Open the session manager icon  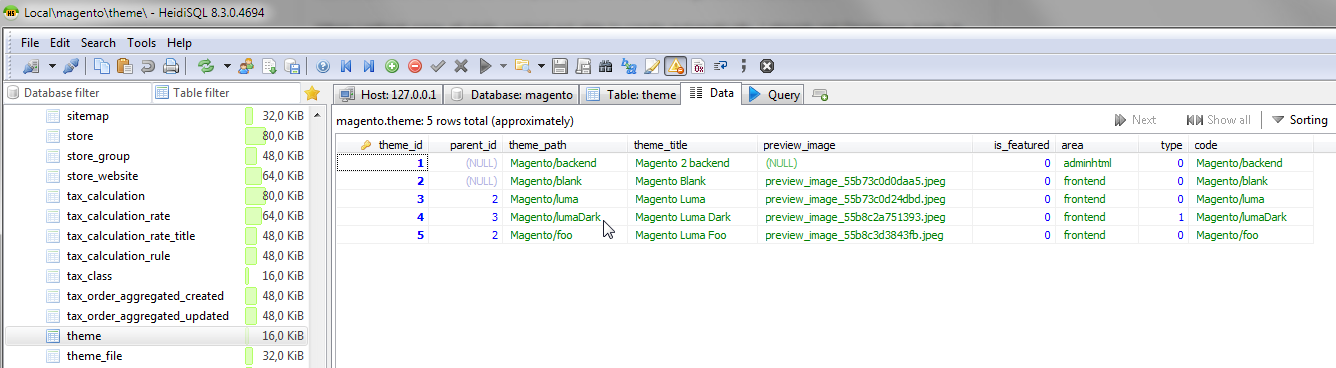click(30, 66)
